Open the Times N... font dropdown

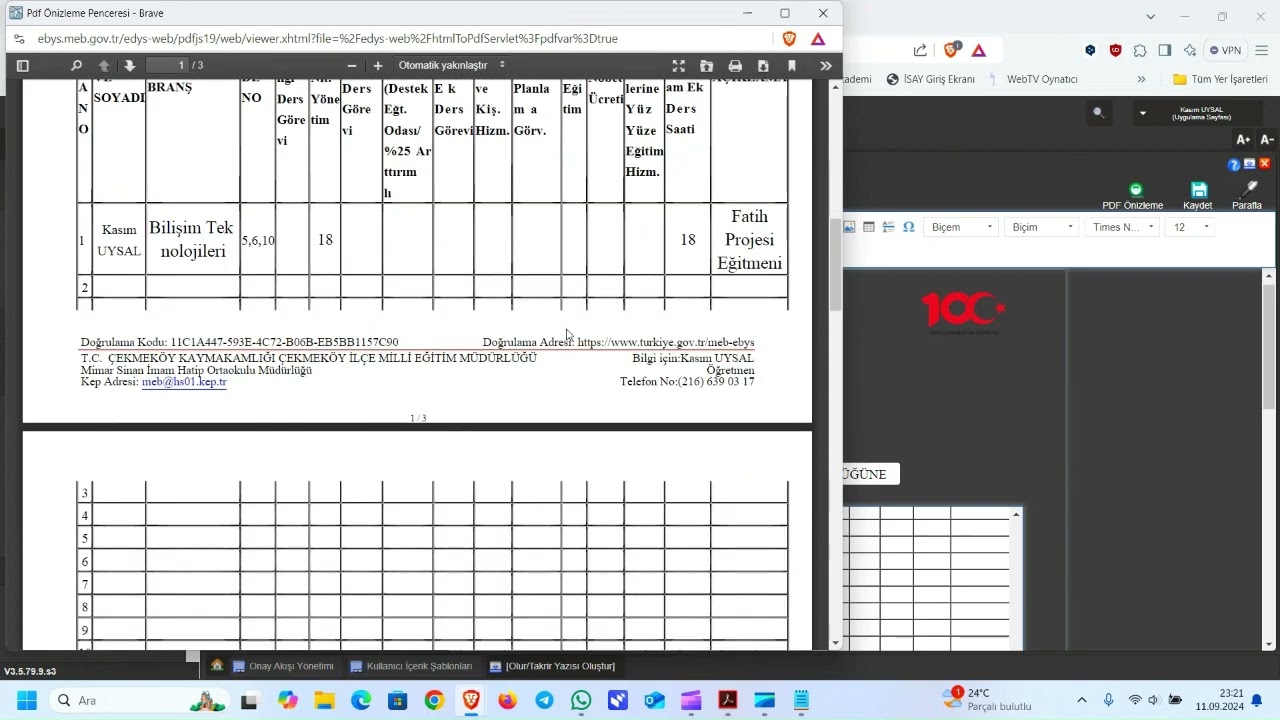1122,227
